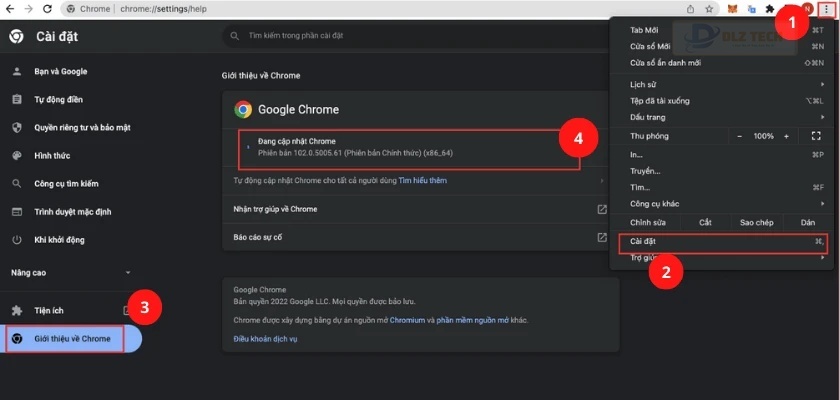Open the Google Translate extension icon

pos(752,9)
